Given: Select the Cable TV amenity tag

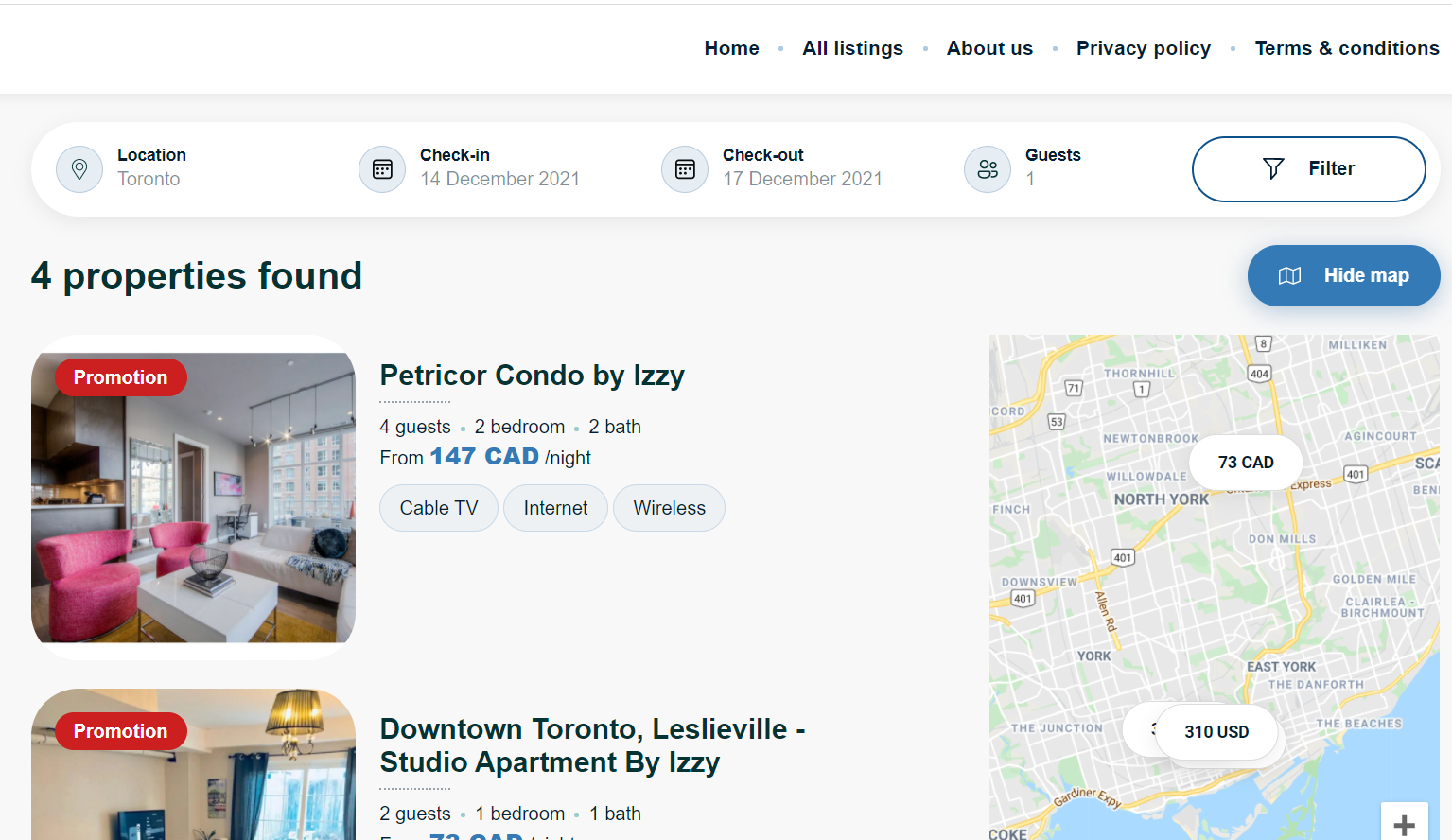Looking at the screenshot, I should coord(438,508).
